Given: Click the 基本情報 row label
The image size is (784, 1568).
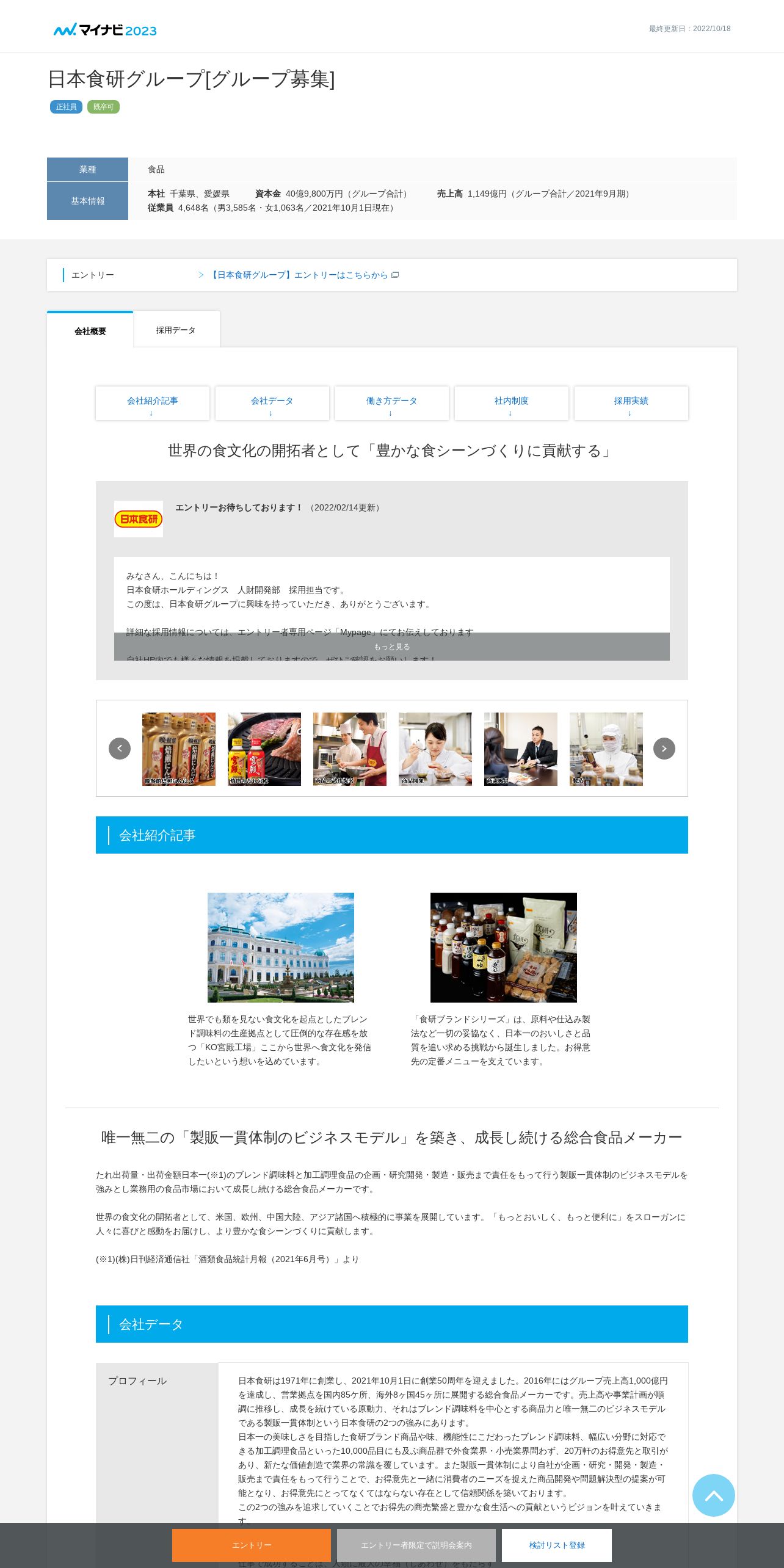Looking at the screenshot, I should [87, 201].
